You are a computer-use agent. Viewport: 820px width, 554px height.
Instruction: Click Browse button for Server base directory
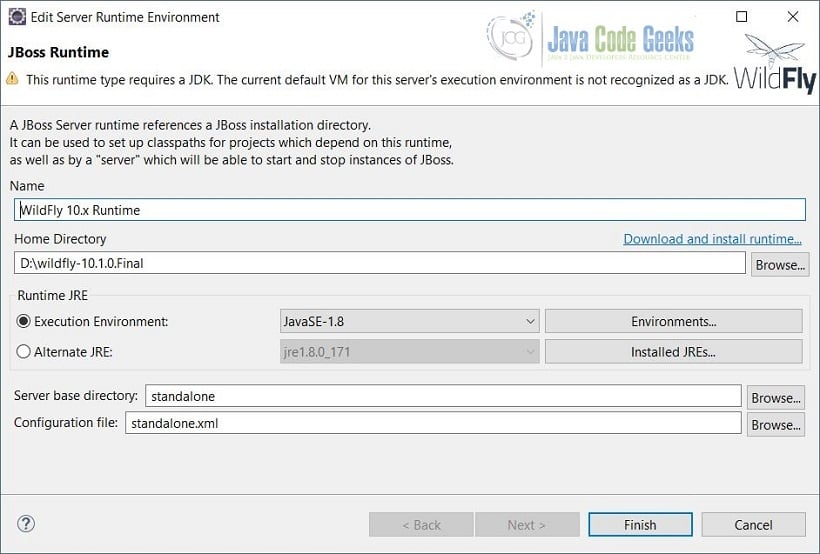(776, 398)
